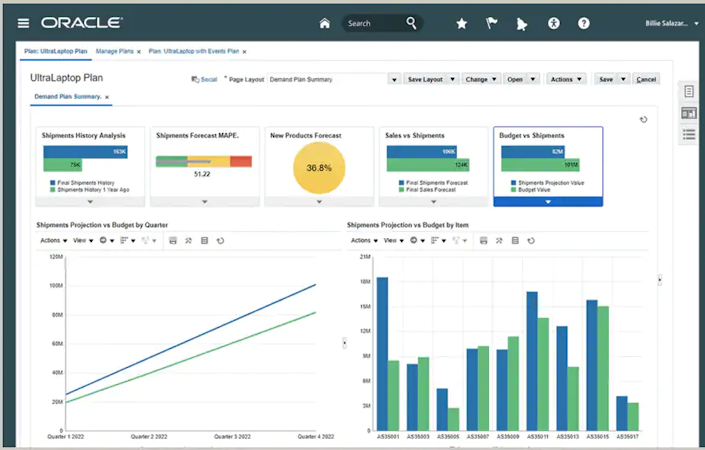
Task: Open Actions menu in by Item chart toolbar
Action: pos(364,241)
